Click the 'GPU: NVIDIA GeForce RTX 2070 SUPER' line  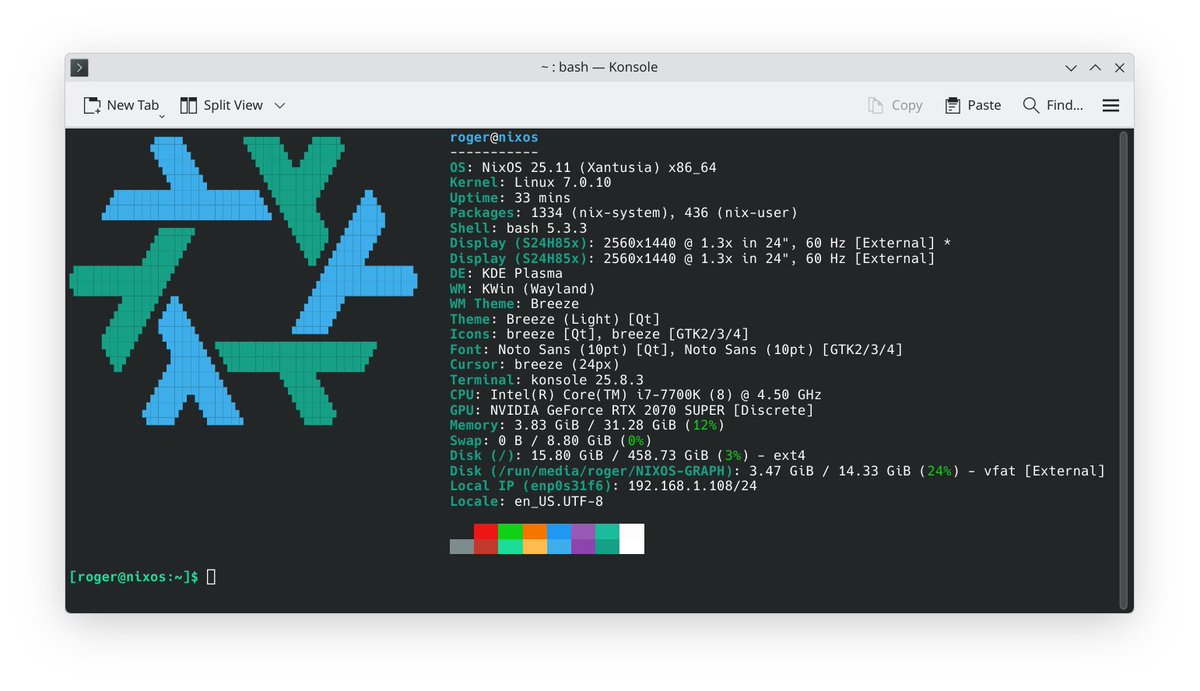coord(632,410)
